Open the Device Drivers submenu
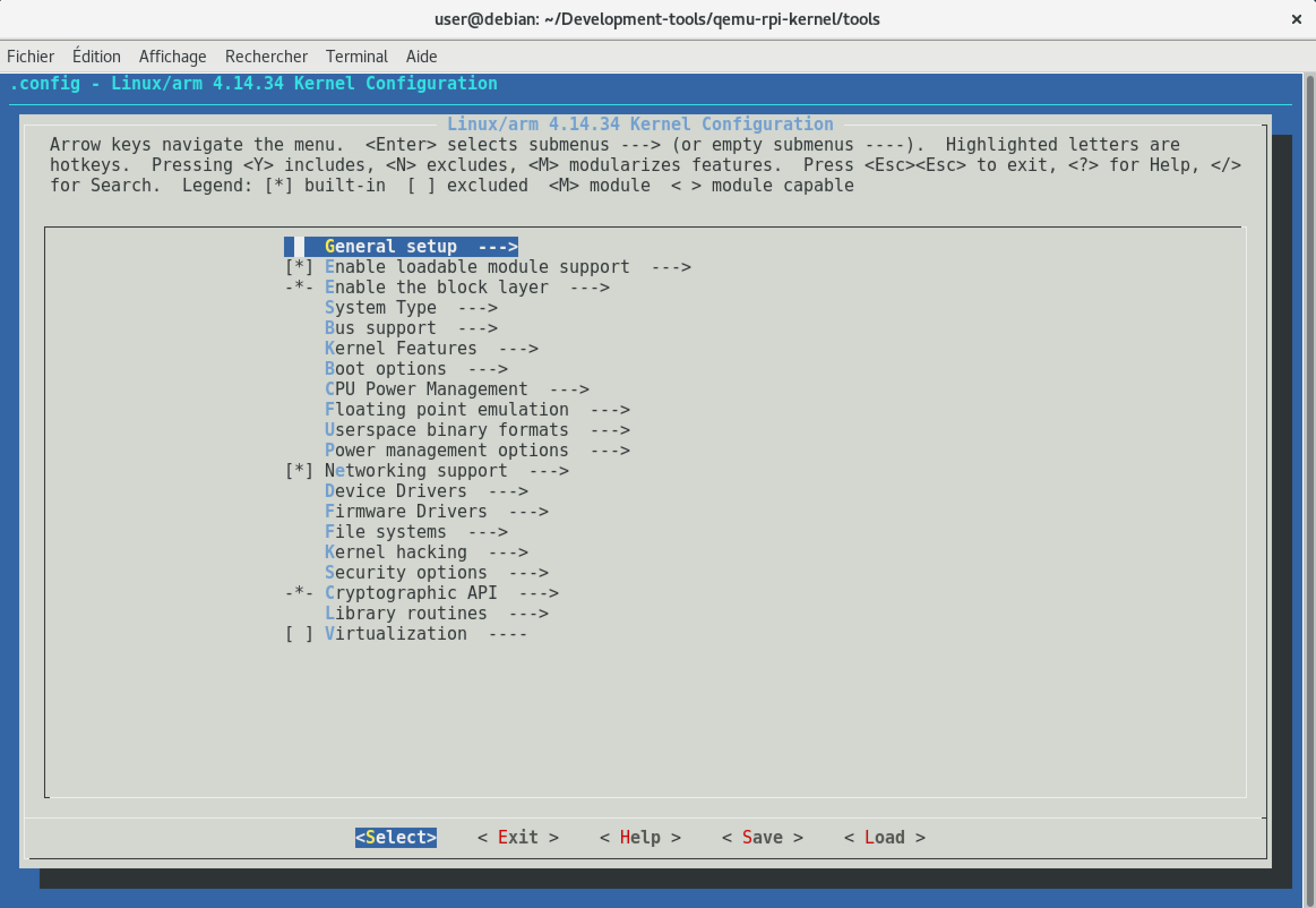Screen dimensions: 1316x908 coord(427,491)
